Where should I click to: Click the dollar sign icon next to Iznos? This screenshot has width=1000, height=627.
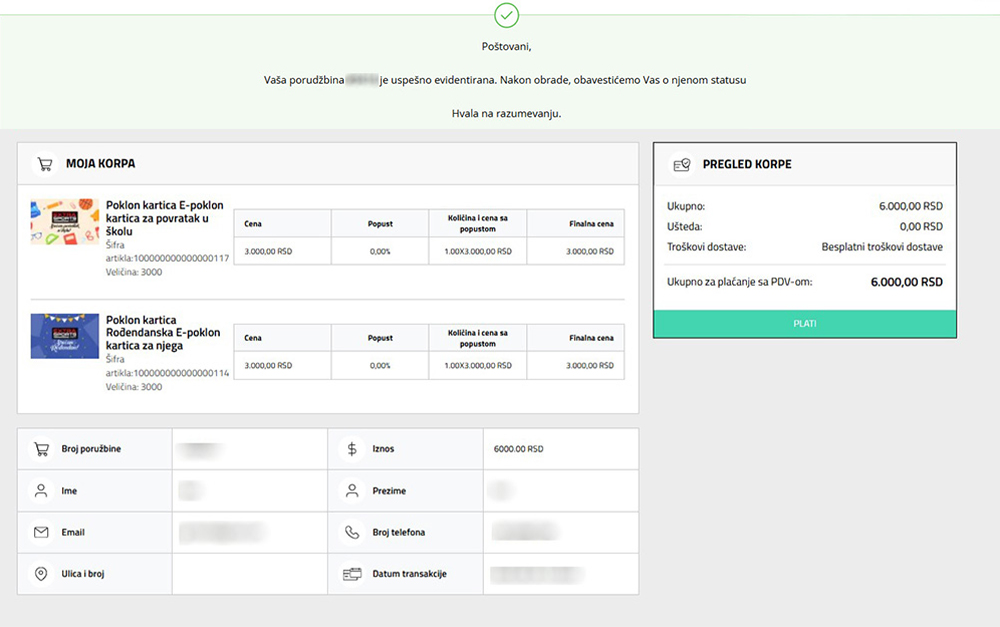coord(352,449)
